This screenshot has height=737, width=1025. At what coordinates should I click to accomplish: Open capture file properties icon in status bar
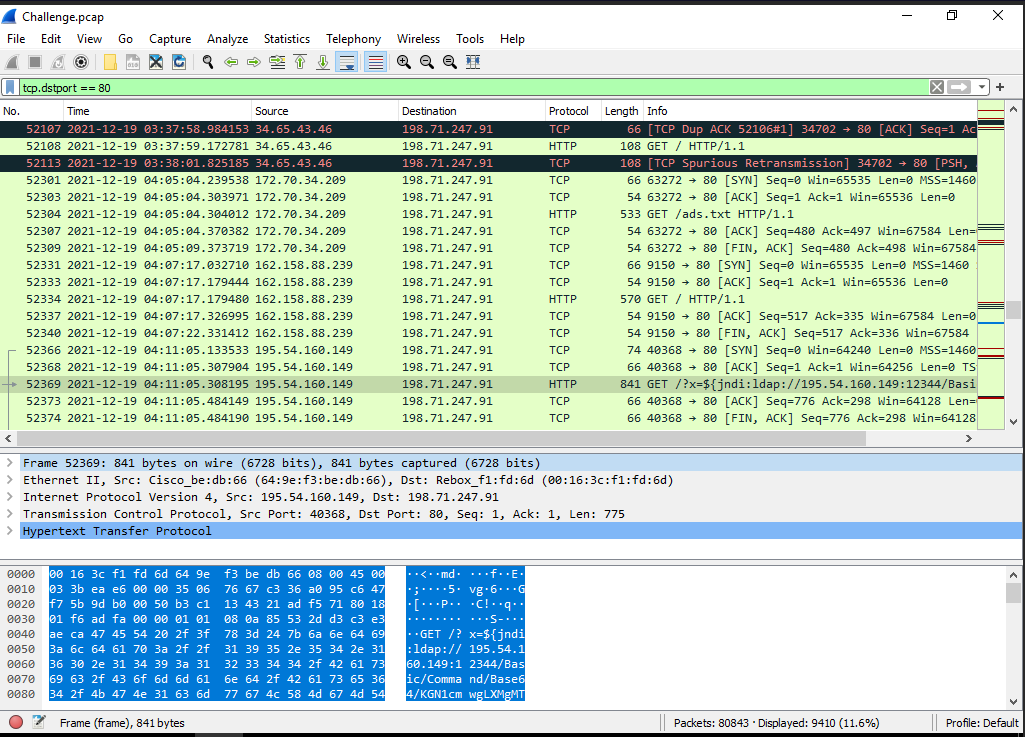(39, 722)
